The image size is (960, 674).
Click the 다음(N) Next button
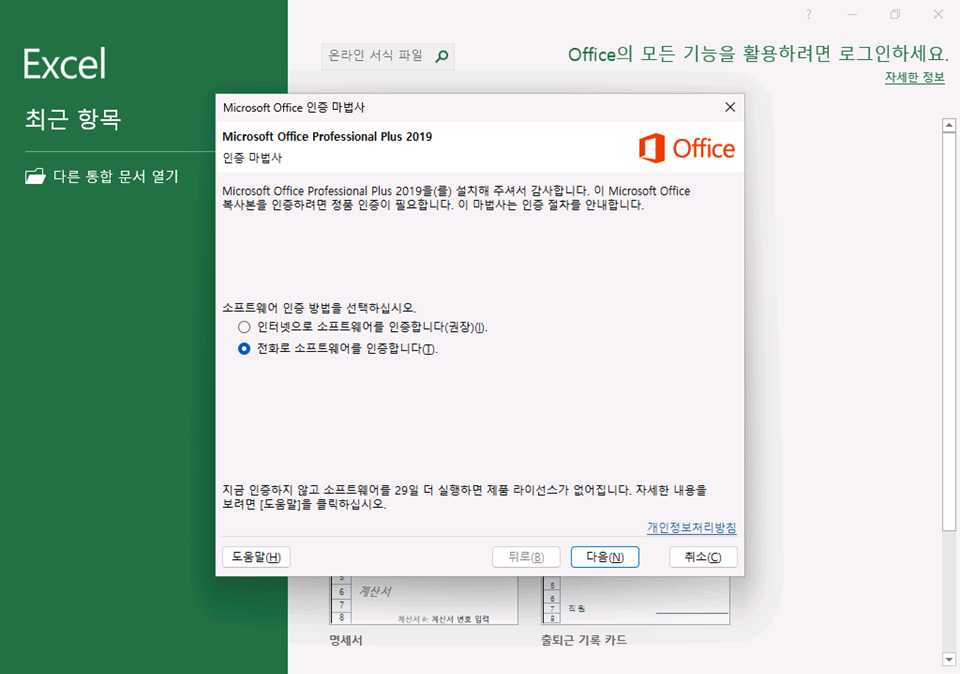605,556
